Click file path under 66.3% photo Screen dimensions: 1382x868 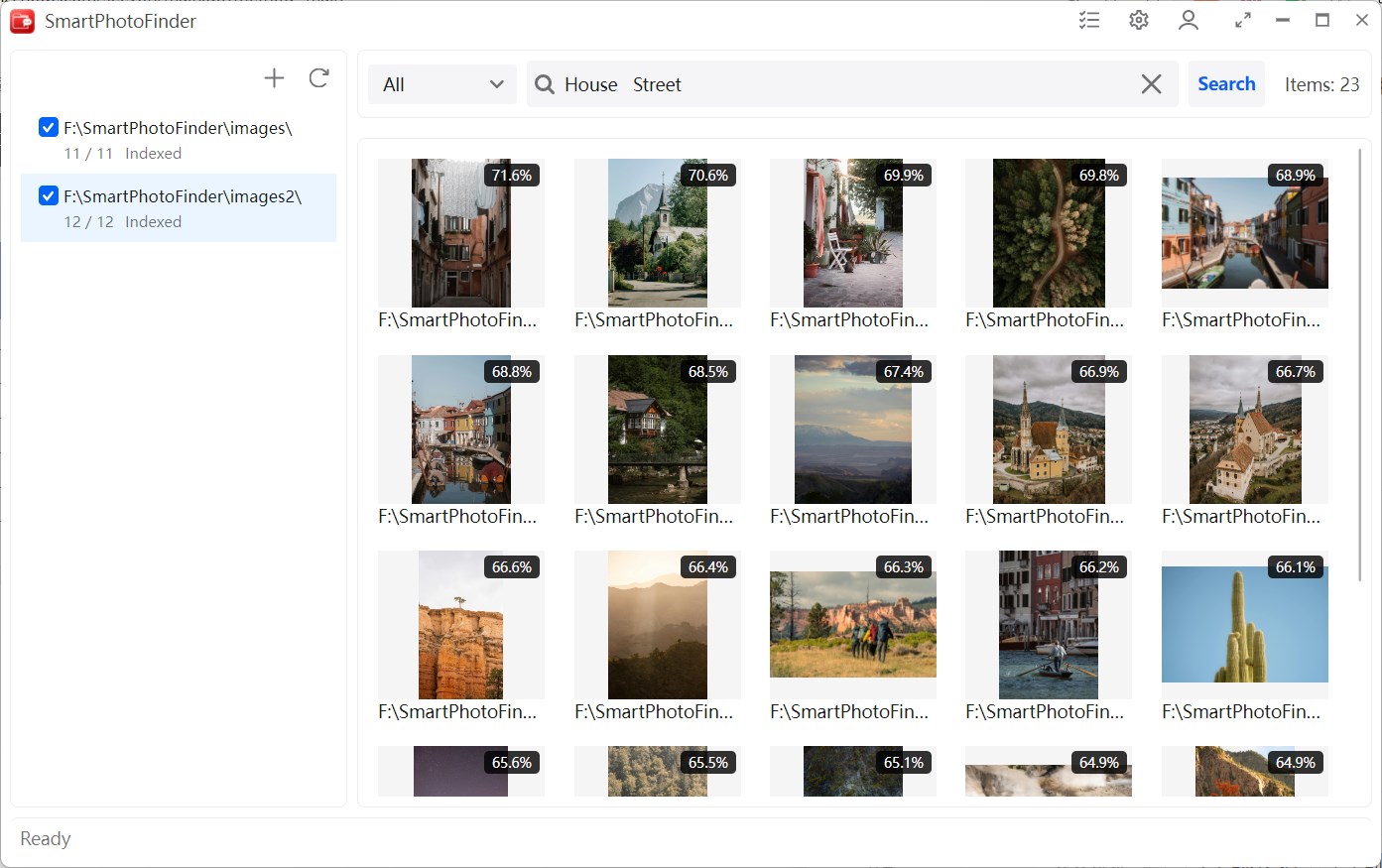point(849,711)
